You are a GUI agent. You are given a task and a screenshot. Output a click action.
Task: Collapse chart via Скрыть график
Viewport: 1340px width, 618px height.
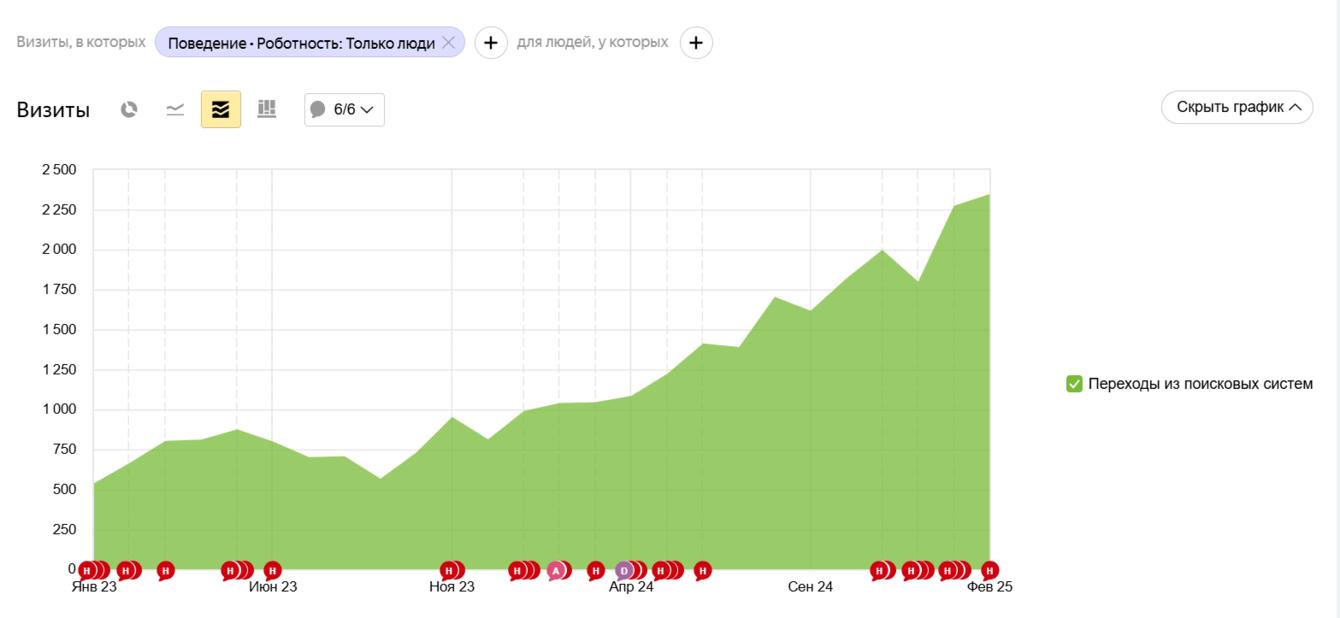pos(1237,107)
